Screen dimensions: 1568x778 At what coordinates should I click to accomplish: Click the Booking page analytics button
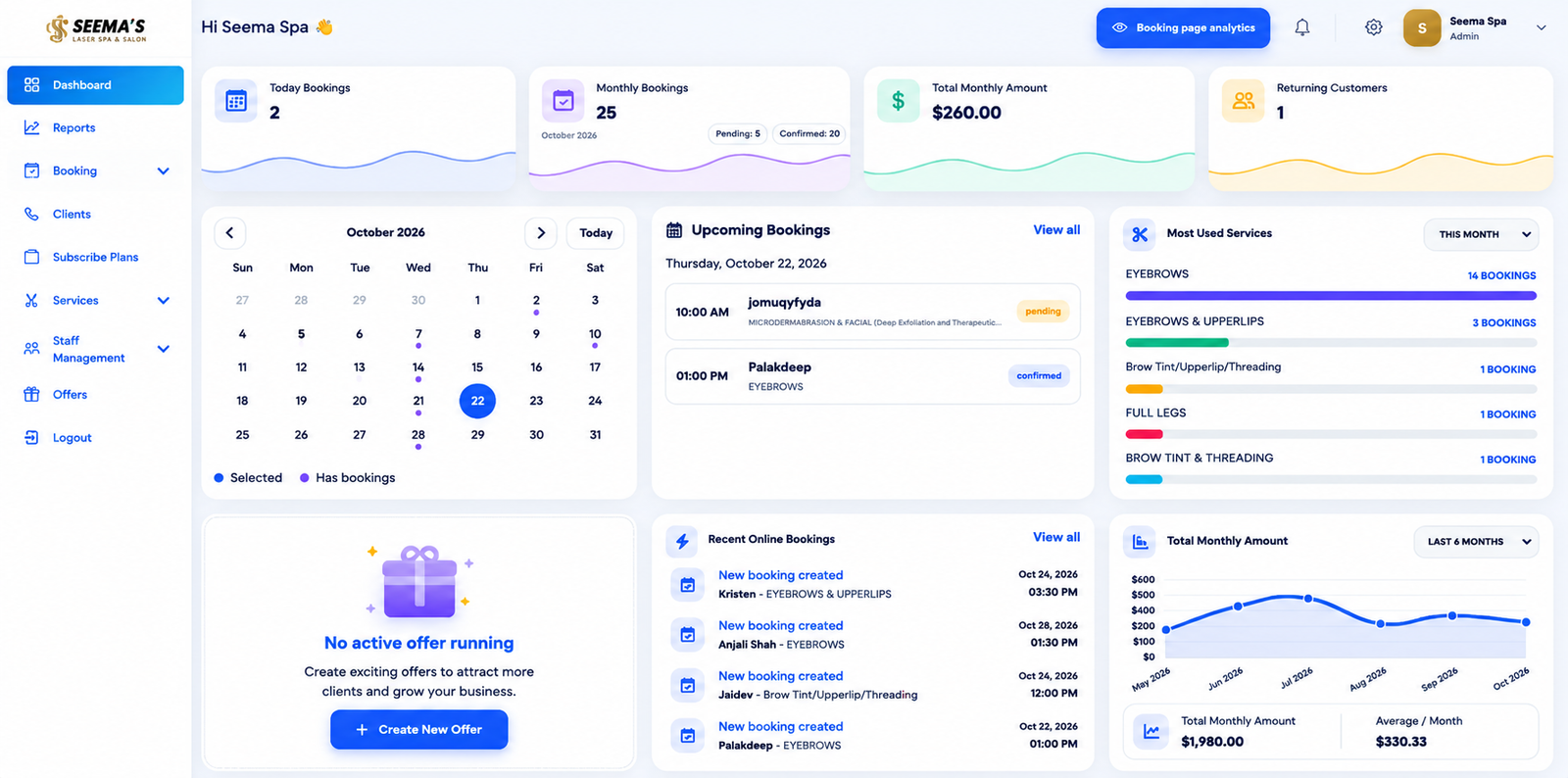(x=1183, y=28)
